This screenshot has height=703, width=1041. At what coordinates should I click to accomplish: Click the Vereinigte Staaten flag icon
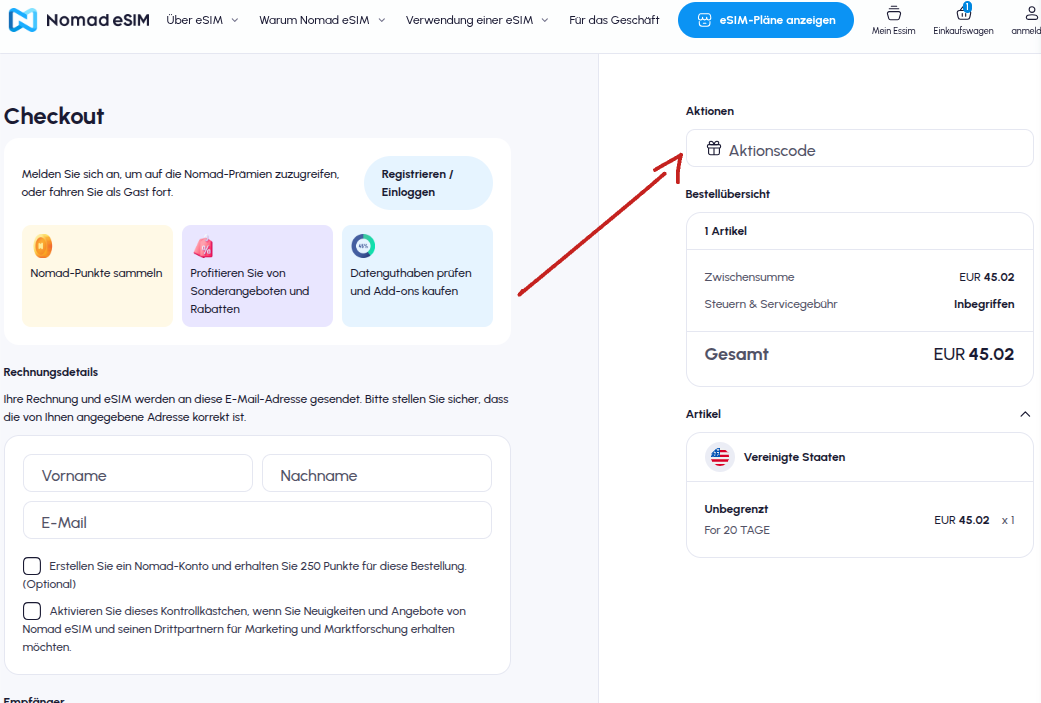click(720, 457)
